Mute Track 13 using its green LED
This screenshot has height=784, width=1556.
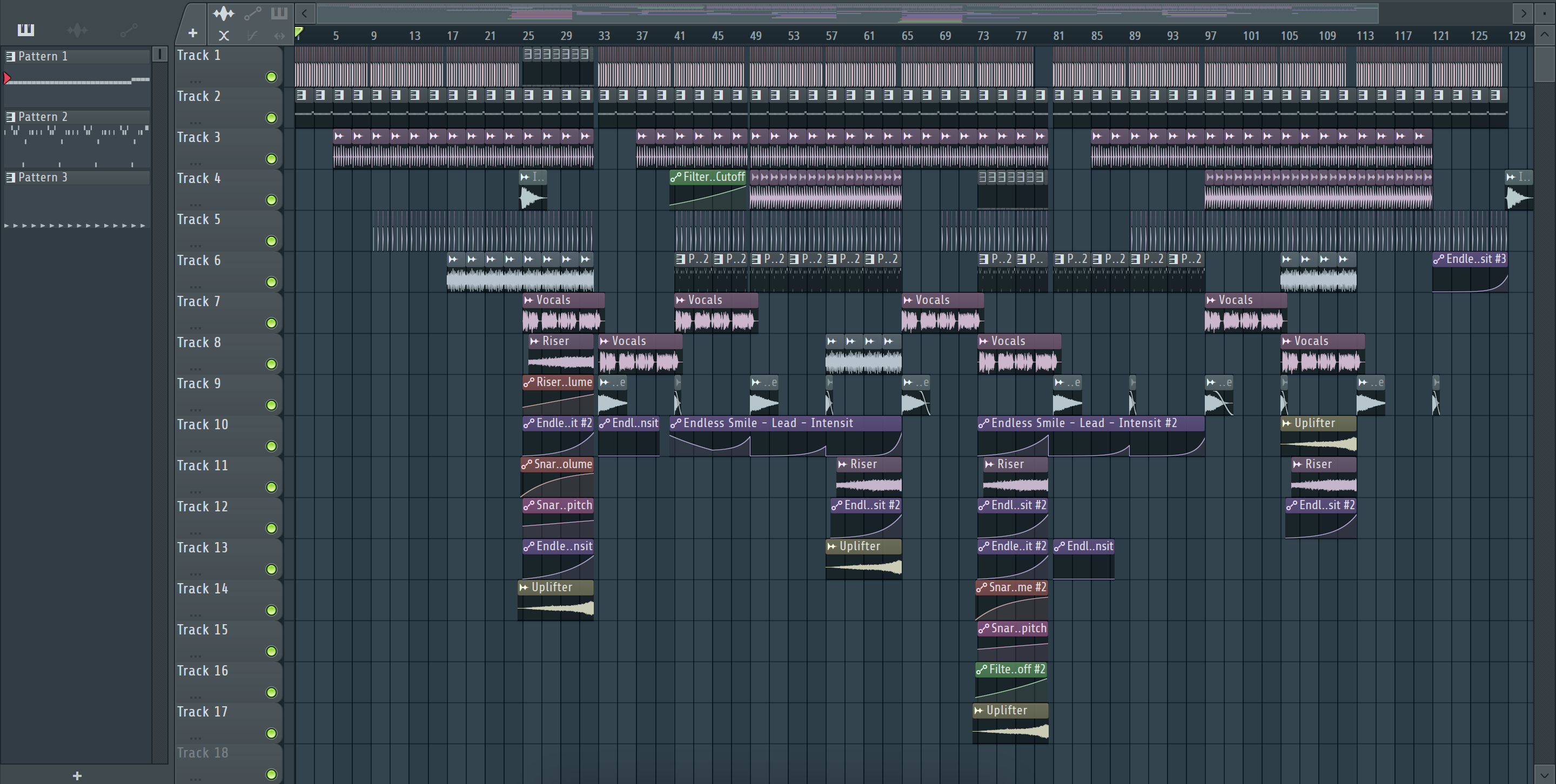[x=272, y=570]
